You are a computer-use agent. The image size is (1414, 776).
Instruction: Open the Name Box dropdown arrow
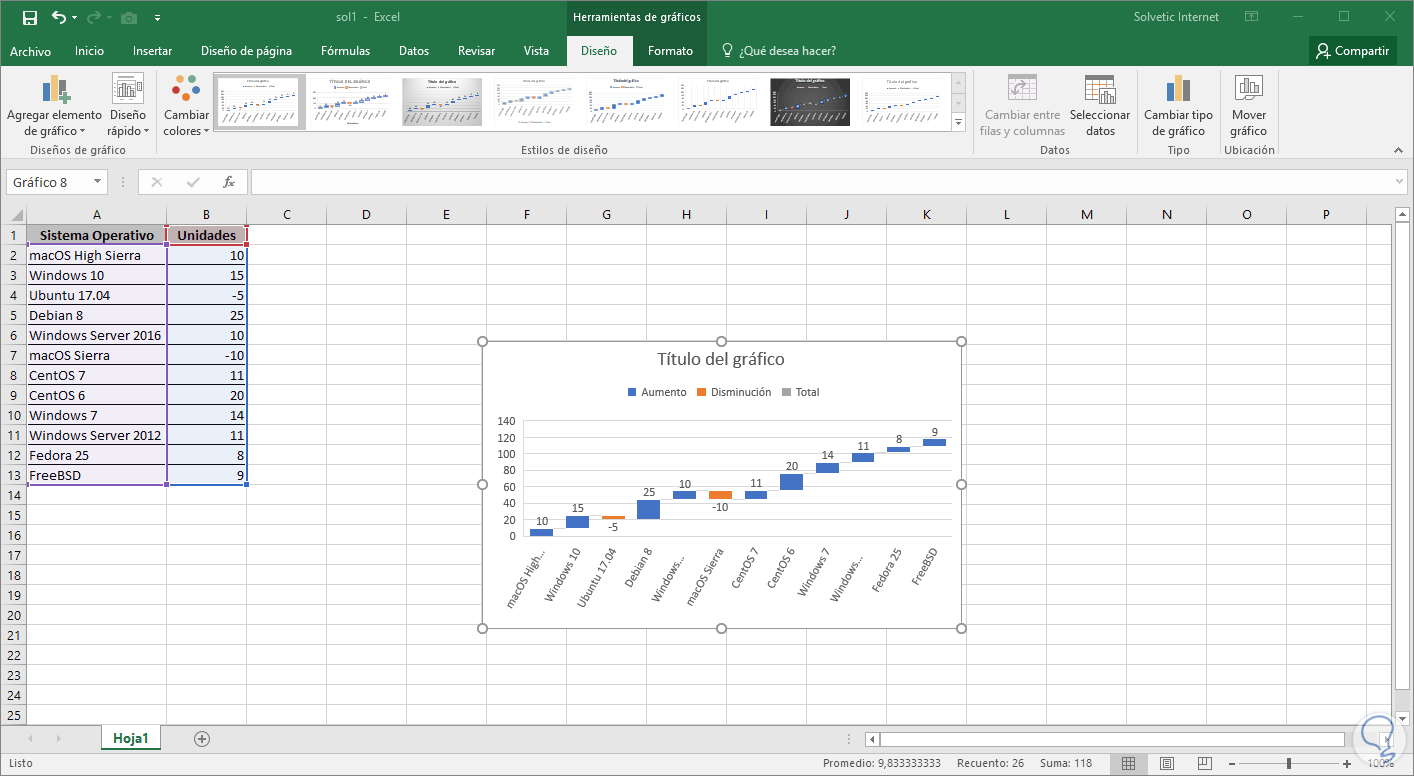pyautogui.click(x=97, y=182)
